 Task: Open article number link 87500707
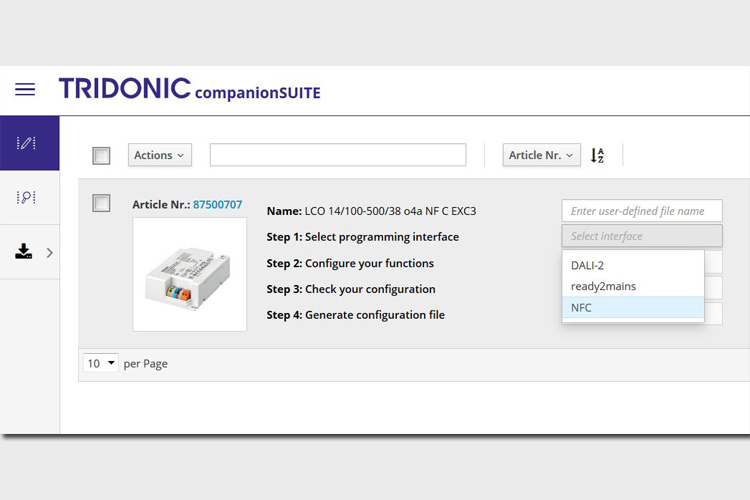click(x=218, y=204)
